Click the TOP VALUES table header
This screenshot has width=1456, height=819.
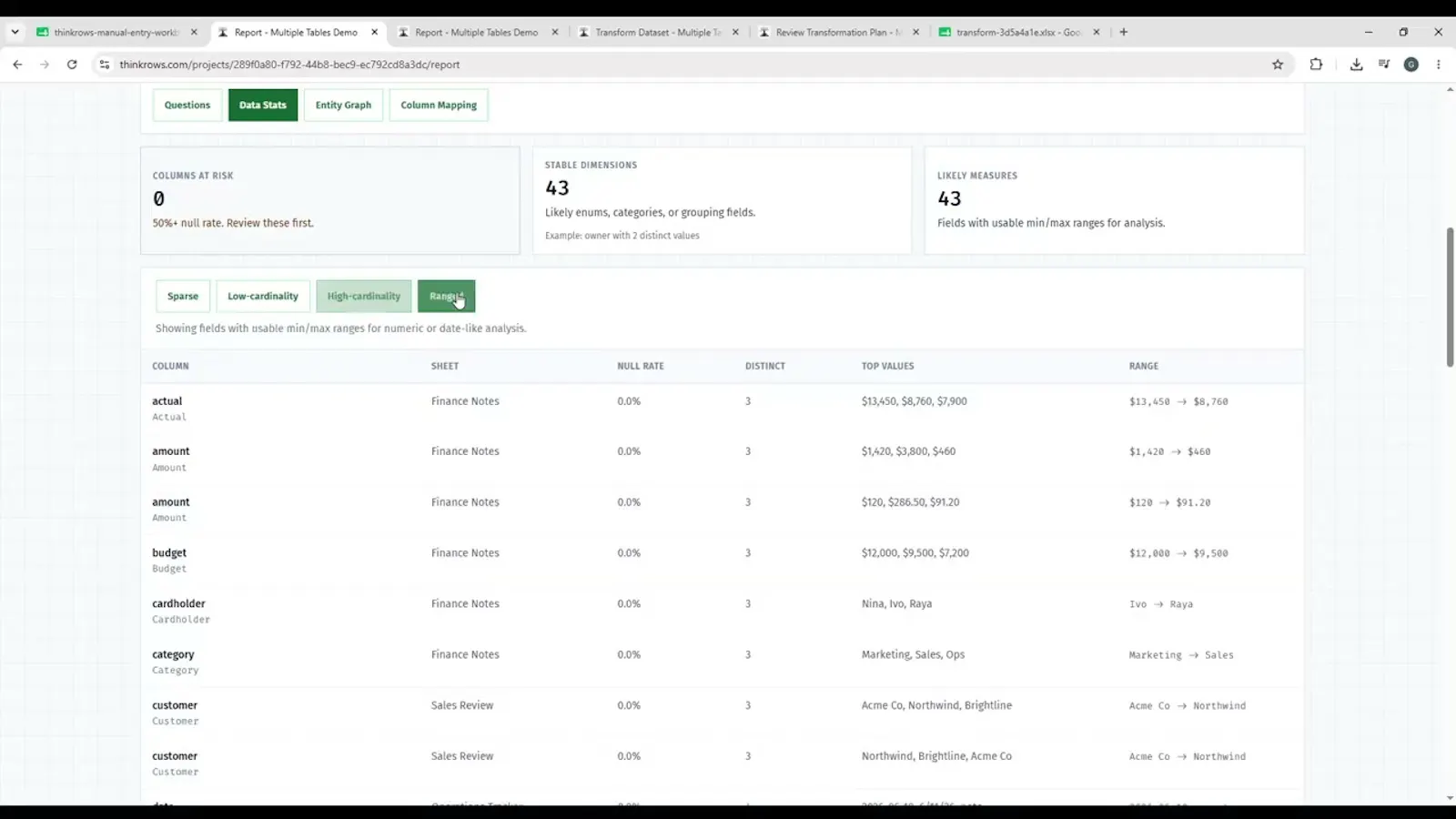coord(888,366)
